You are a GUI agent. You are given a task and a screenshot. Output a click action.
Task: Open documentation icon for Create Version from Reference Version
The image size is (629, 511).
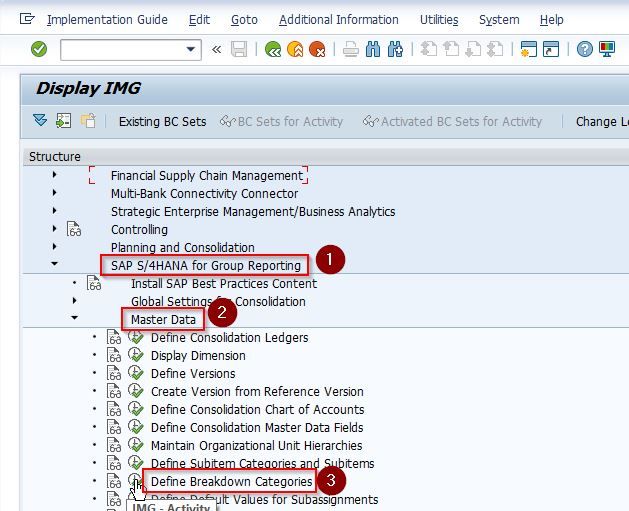click(114, 391)
